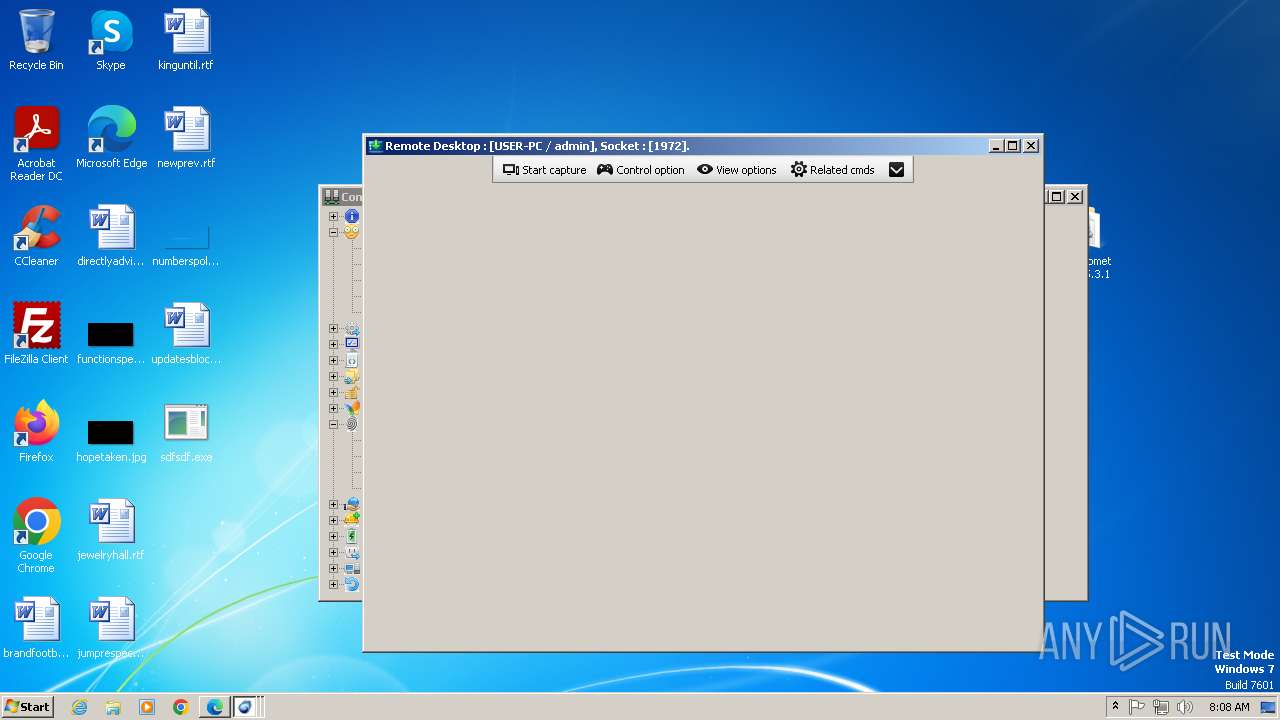This screenshot has width=1280, height=720.
Task: Select the yellow folder icon in the tree
Action: point(352,376)
